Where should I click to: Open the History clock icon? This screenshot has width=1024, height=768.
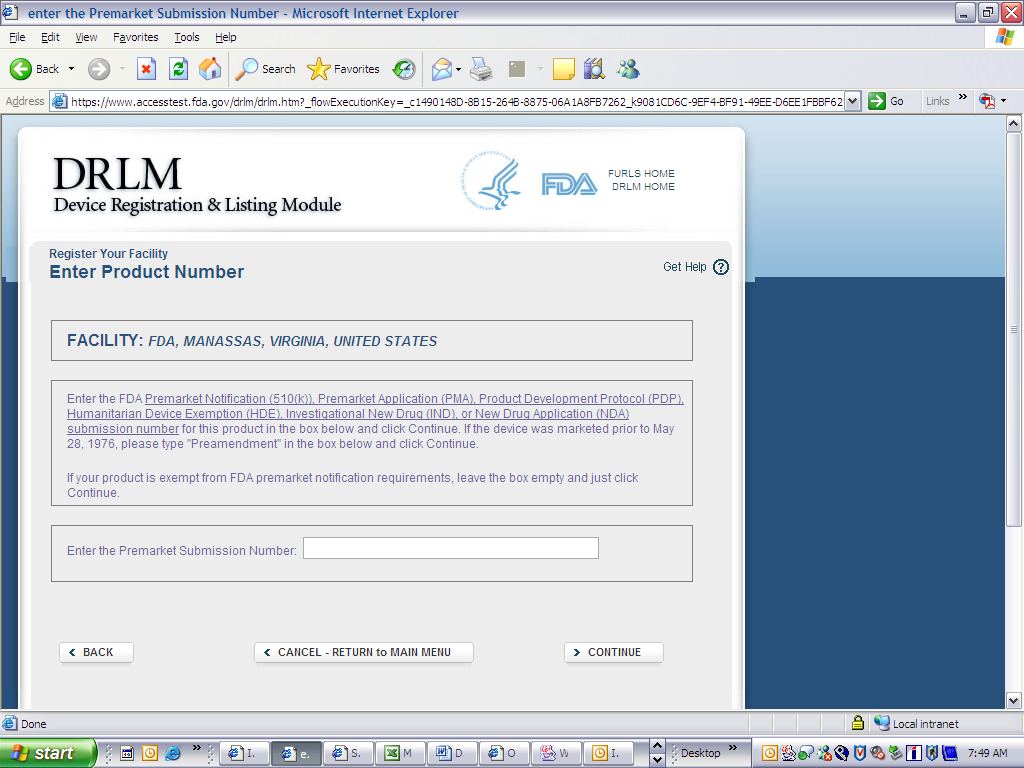tap(404, 69)
